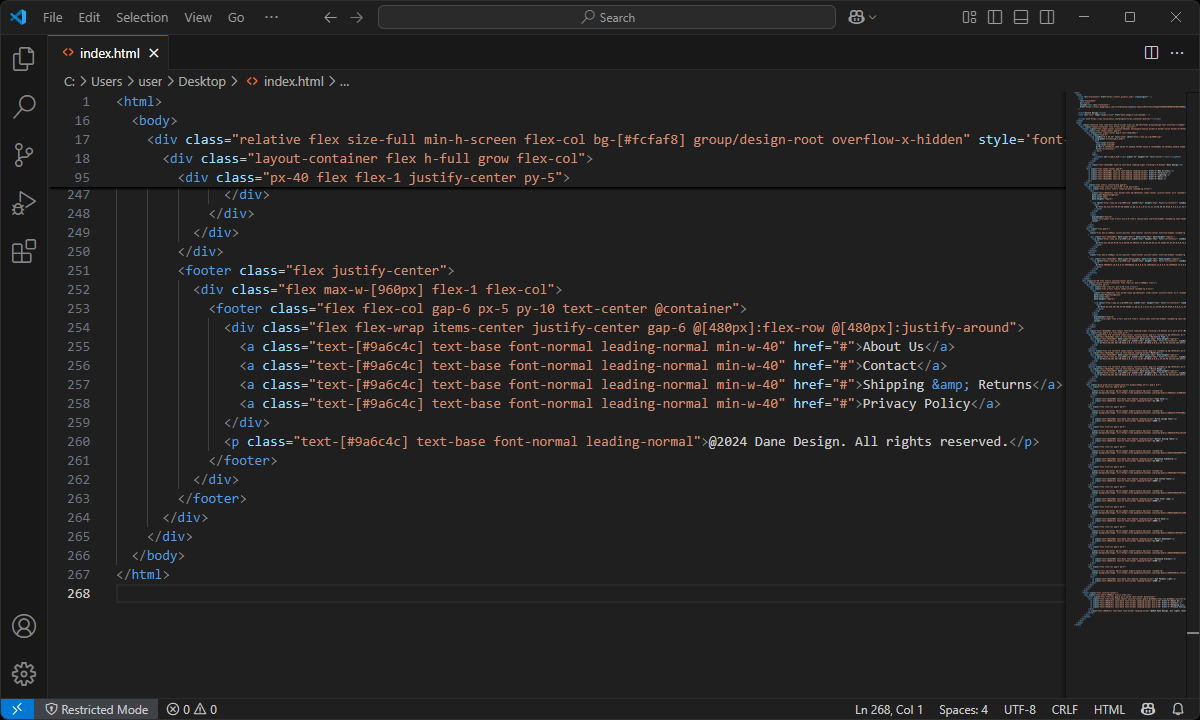Click the title bar Search field
Viewport: 1200px width, 720px height.
607,17
